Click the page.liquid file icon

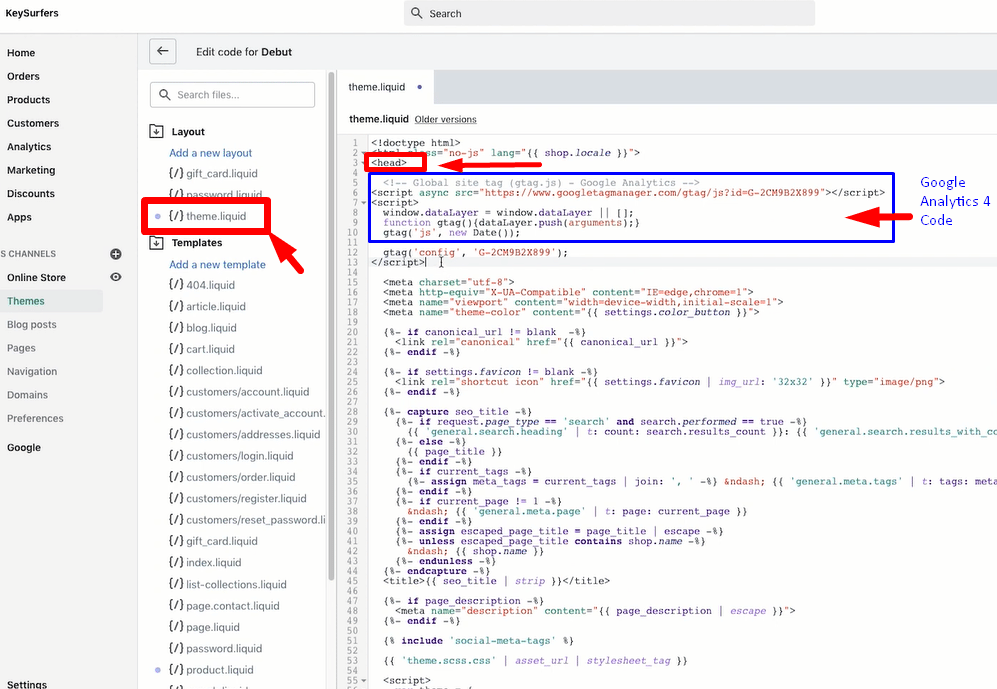(x=176, y=627)
